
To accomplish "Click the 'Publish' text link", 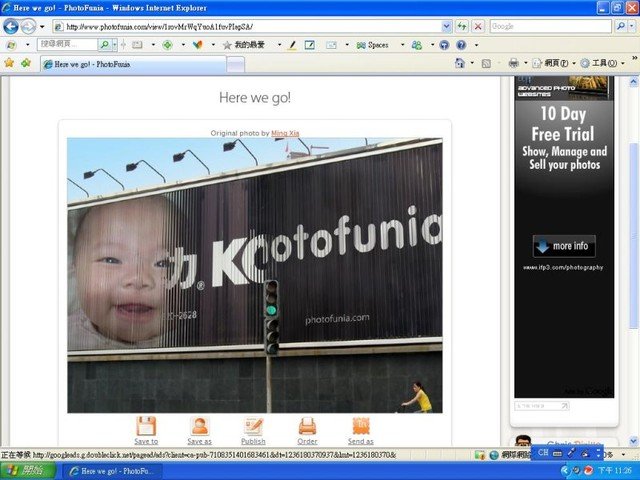I will pyautogui.click(x=253, y=441).
